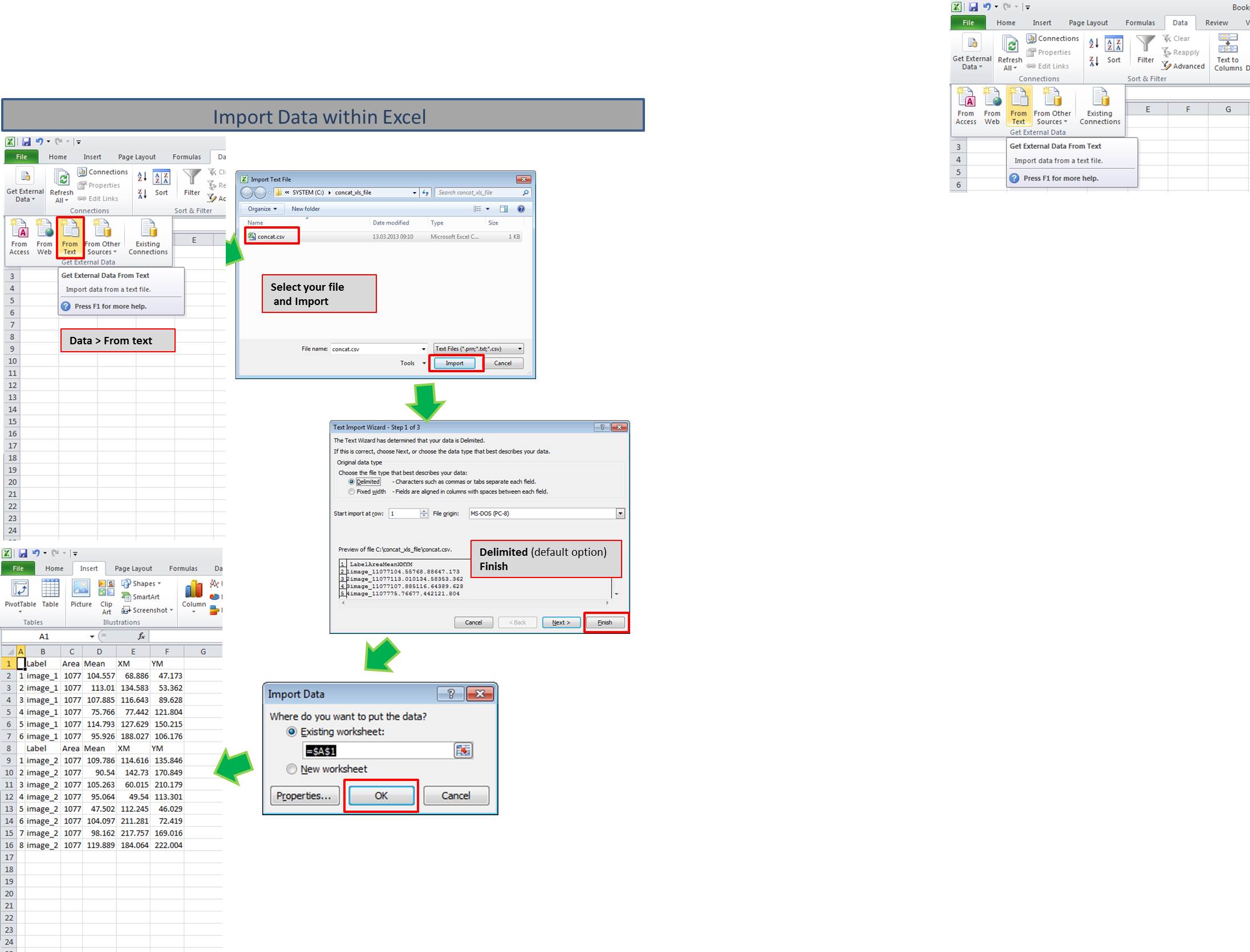
Task: Select concat.csv in the file list
Action: pyautogui.click(x=271, y=237)
